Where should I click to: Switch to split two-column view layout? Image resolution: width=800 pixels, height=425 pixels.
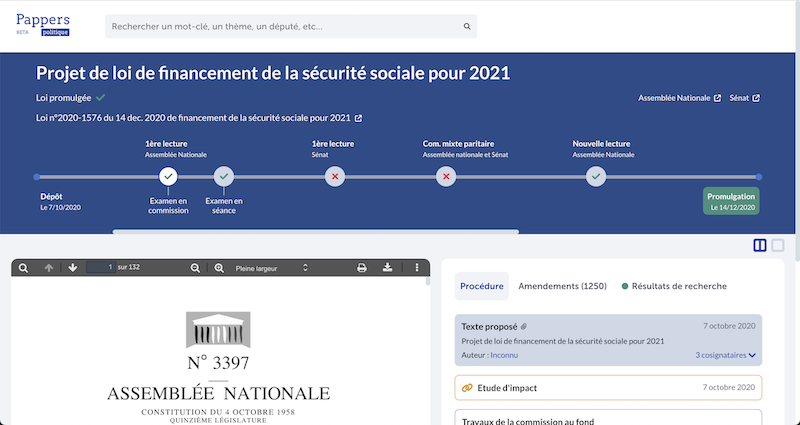coord(760,245)
